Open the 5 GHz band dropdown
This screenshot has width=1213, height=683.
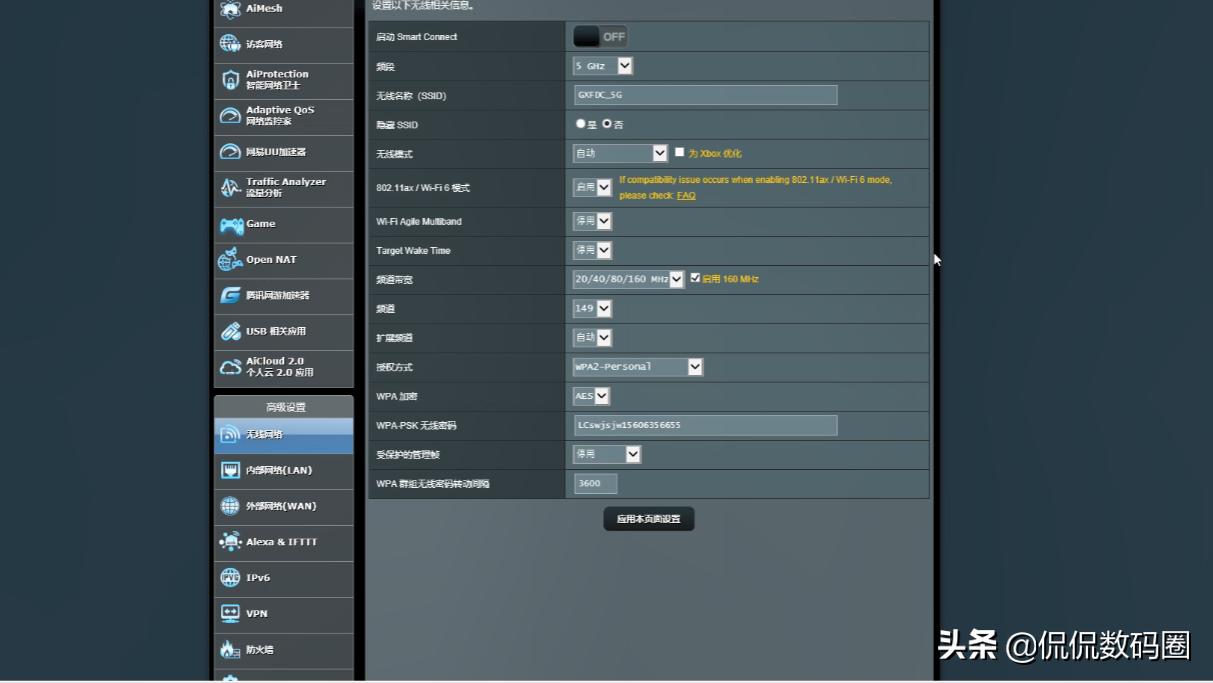click(603, 66)
